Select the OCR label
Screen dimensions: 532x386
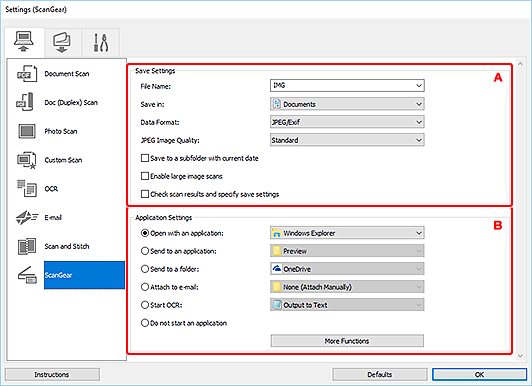point(51,189)
